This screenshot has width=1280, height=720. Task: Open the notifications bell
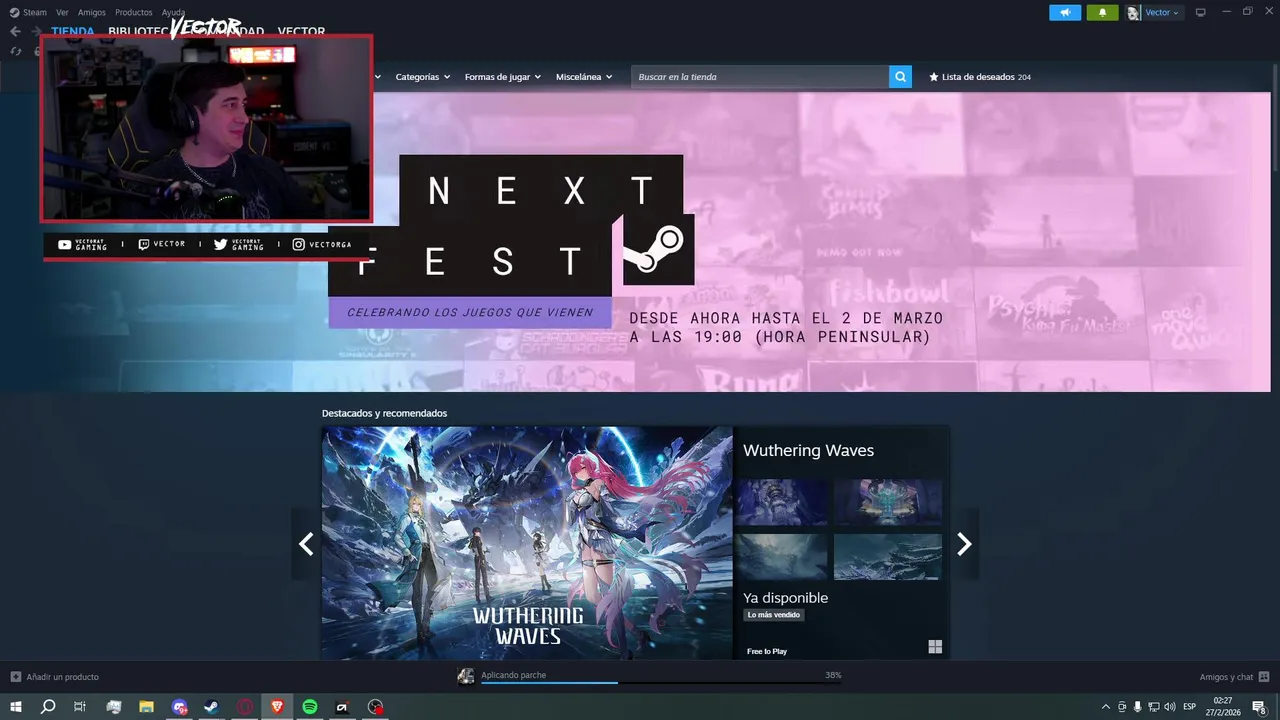(1102, 12)
